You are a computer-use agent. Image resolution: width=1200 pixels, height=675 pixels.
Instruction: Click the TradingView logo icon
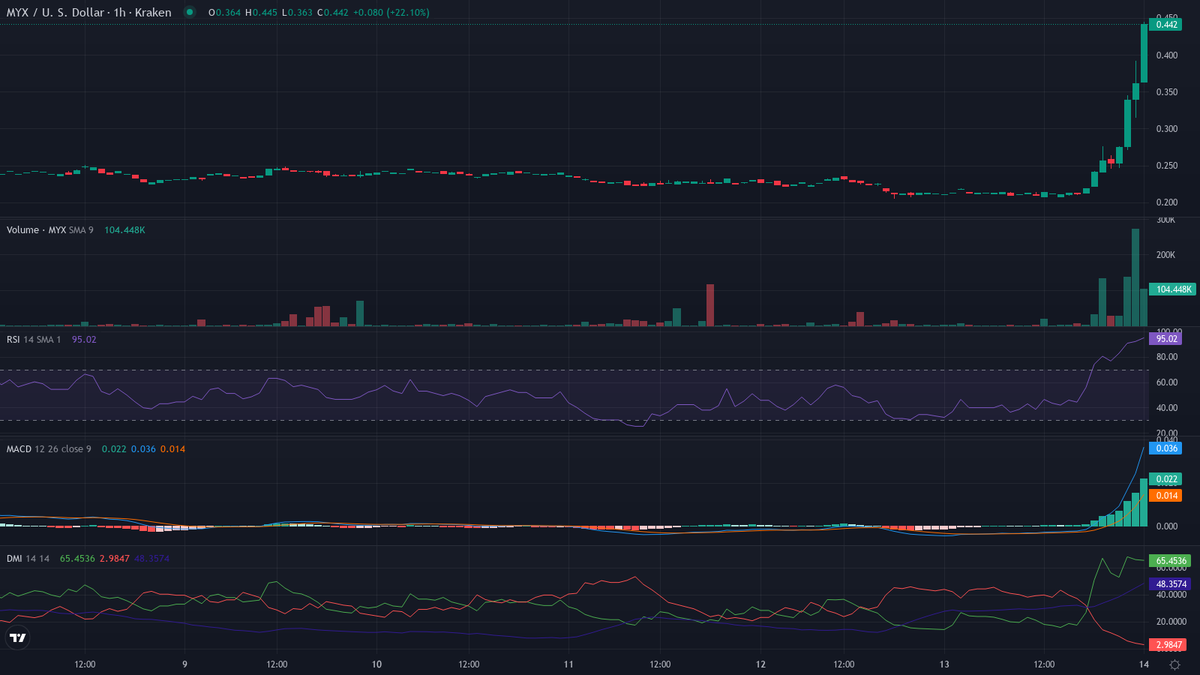point(17,637)
